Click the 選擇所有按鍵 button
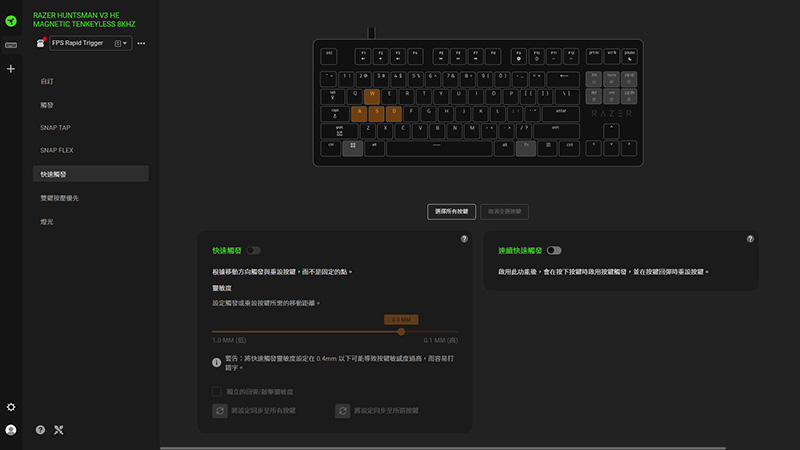Viewport: 800px width, 450px height. (x=452, y=212)
